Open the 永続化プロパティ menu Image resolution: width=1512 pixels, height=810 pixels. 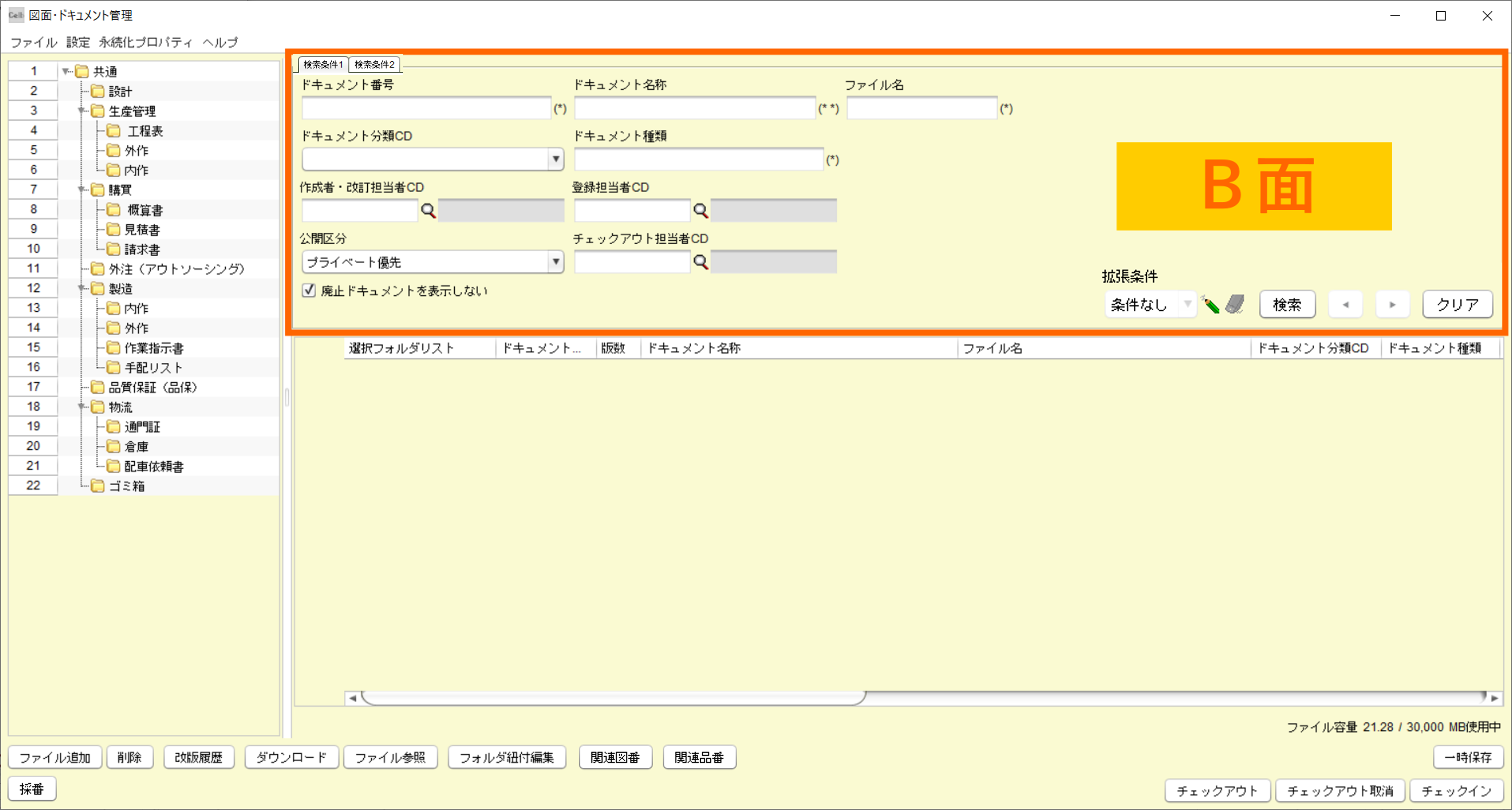(146, 42)
